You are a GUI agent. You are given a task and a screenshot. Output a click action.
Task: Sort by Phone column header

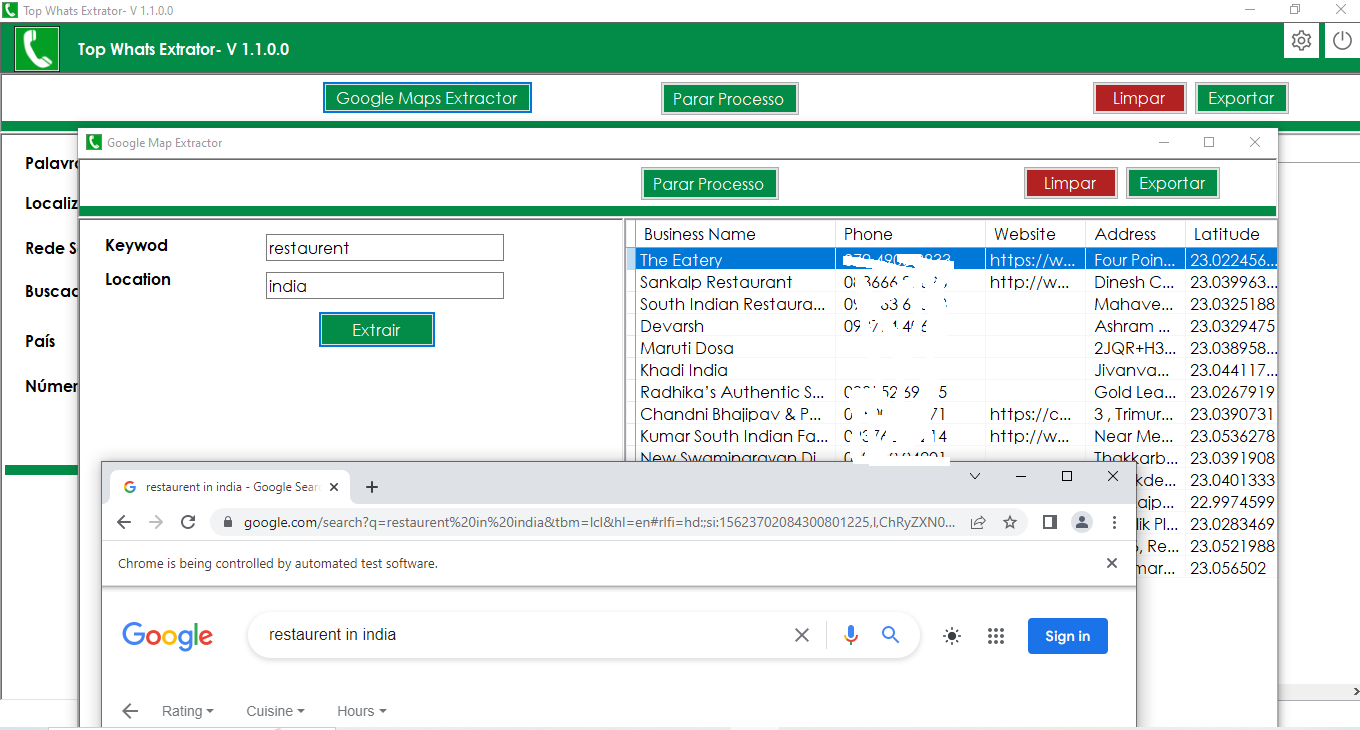910,234
